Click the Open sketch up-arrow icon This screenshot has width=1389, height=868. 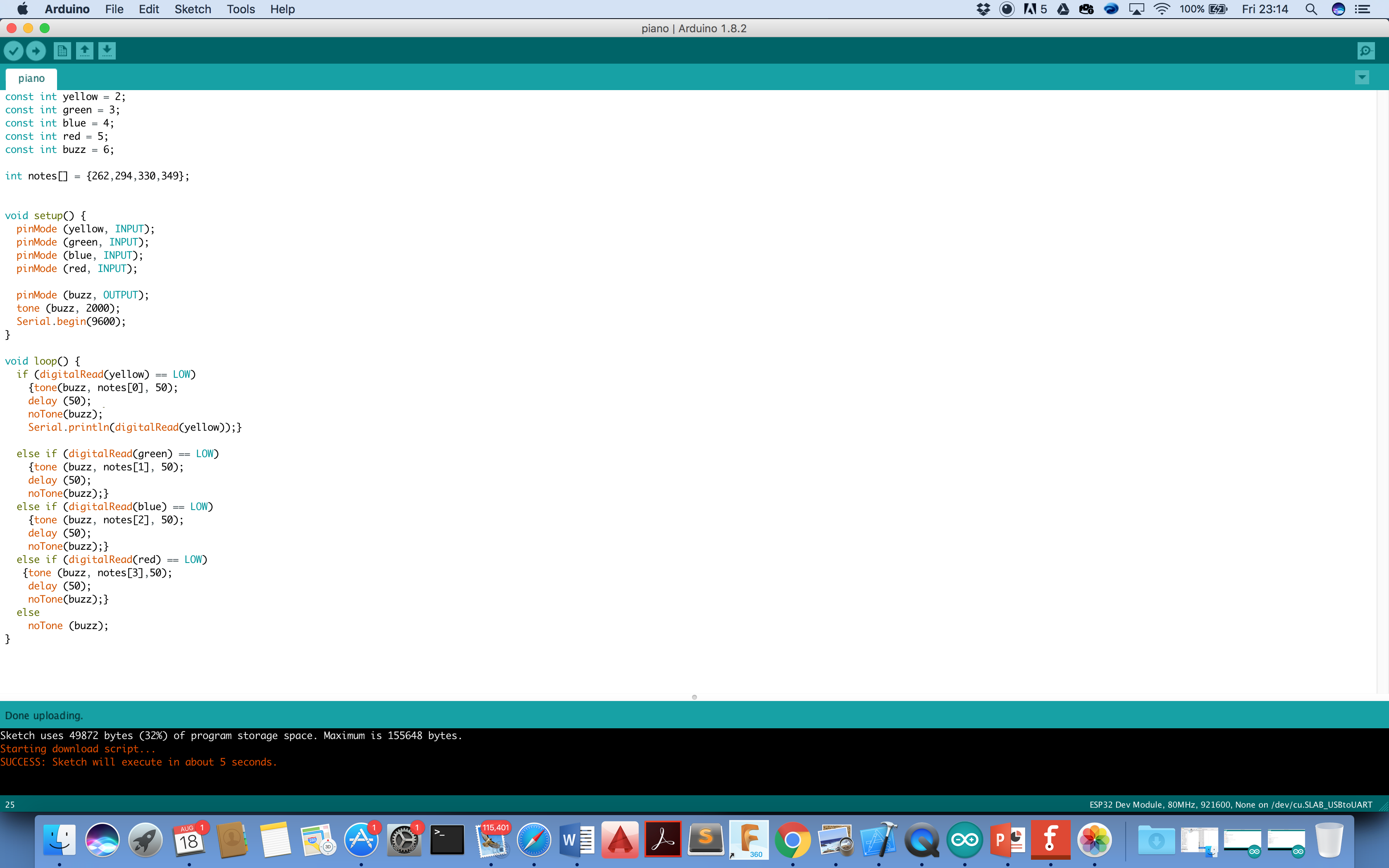84,51
